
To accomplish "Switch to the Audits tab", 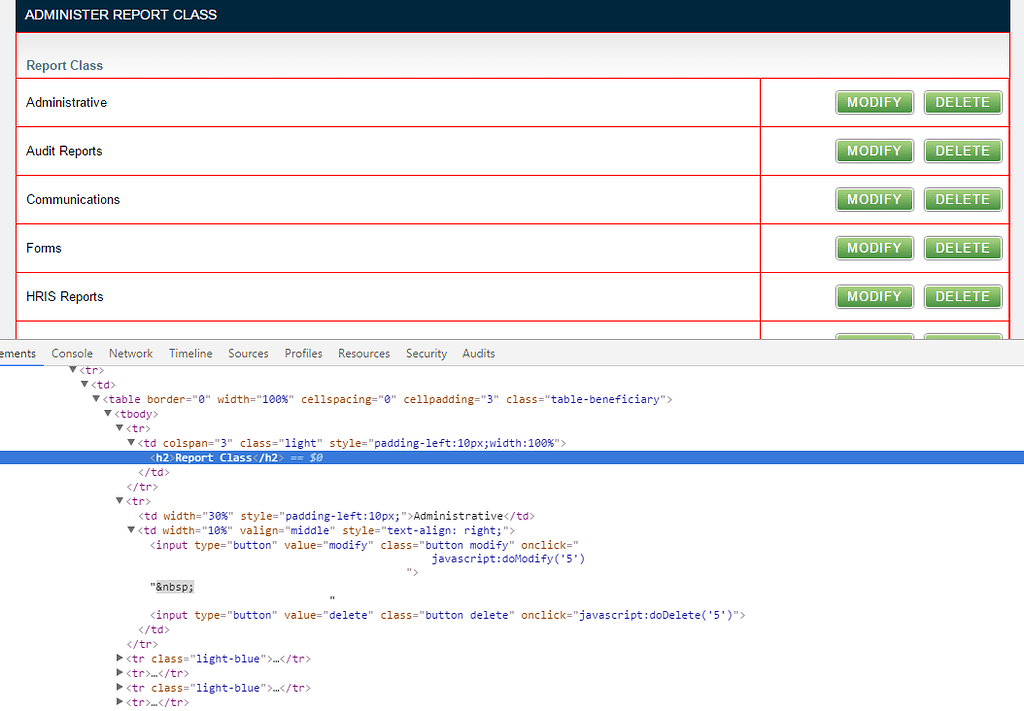I will (478, 353).
